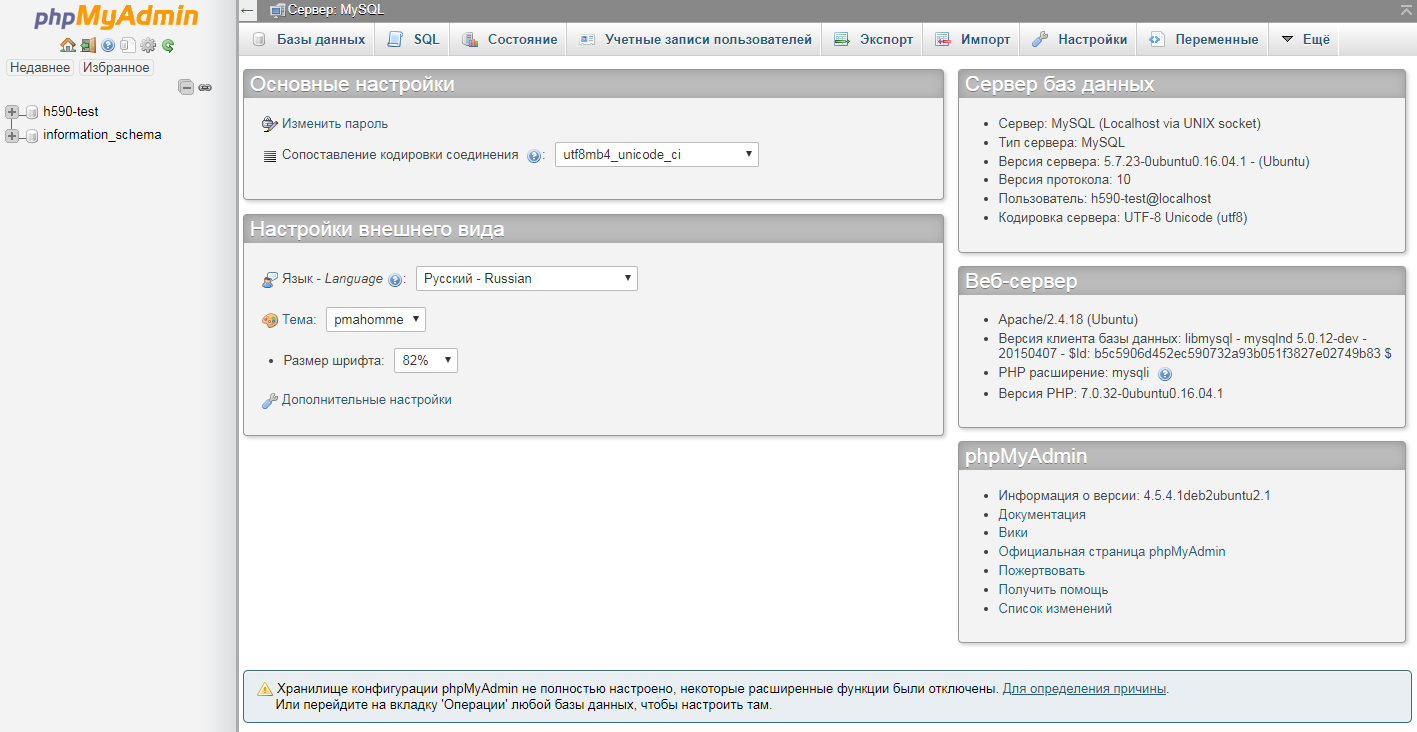Click text Версия протокола: 10

[1065, 180]
